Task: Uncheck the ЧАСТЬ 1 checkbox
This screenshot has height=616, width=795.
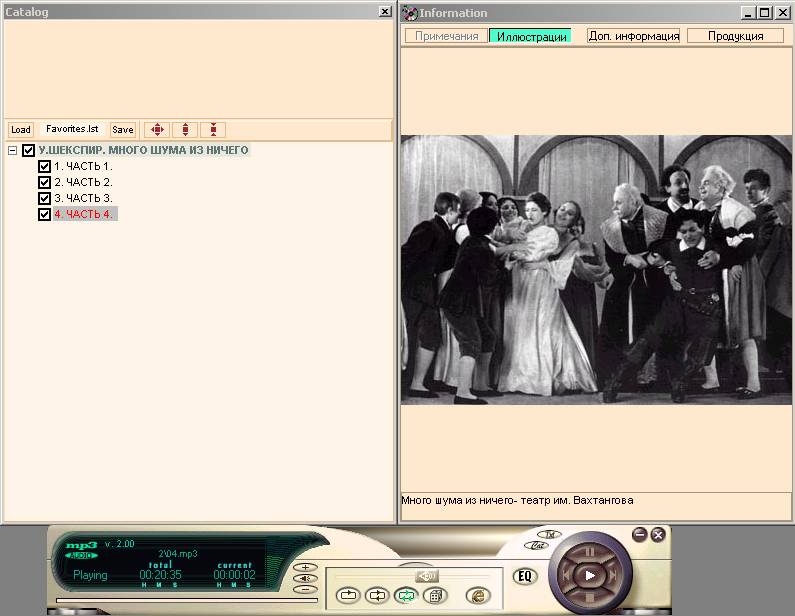Action: point(44,166)
